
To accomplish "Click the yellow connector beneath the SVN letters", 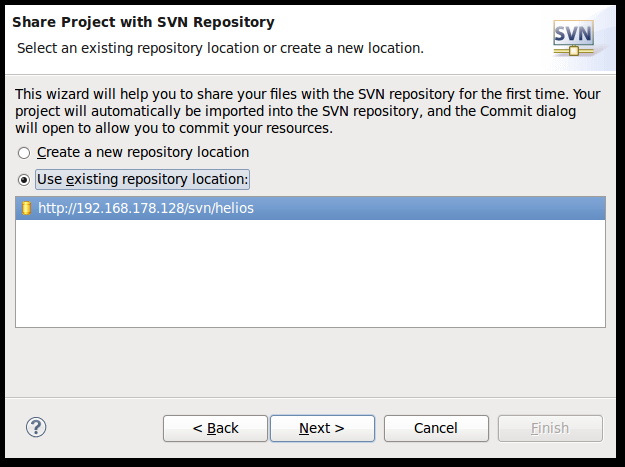I will (x=574, y=51).
